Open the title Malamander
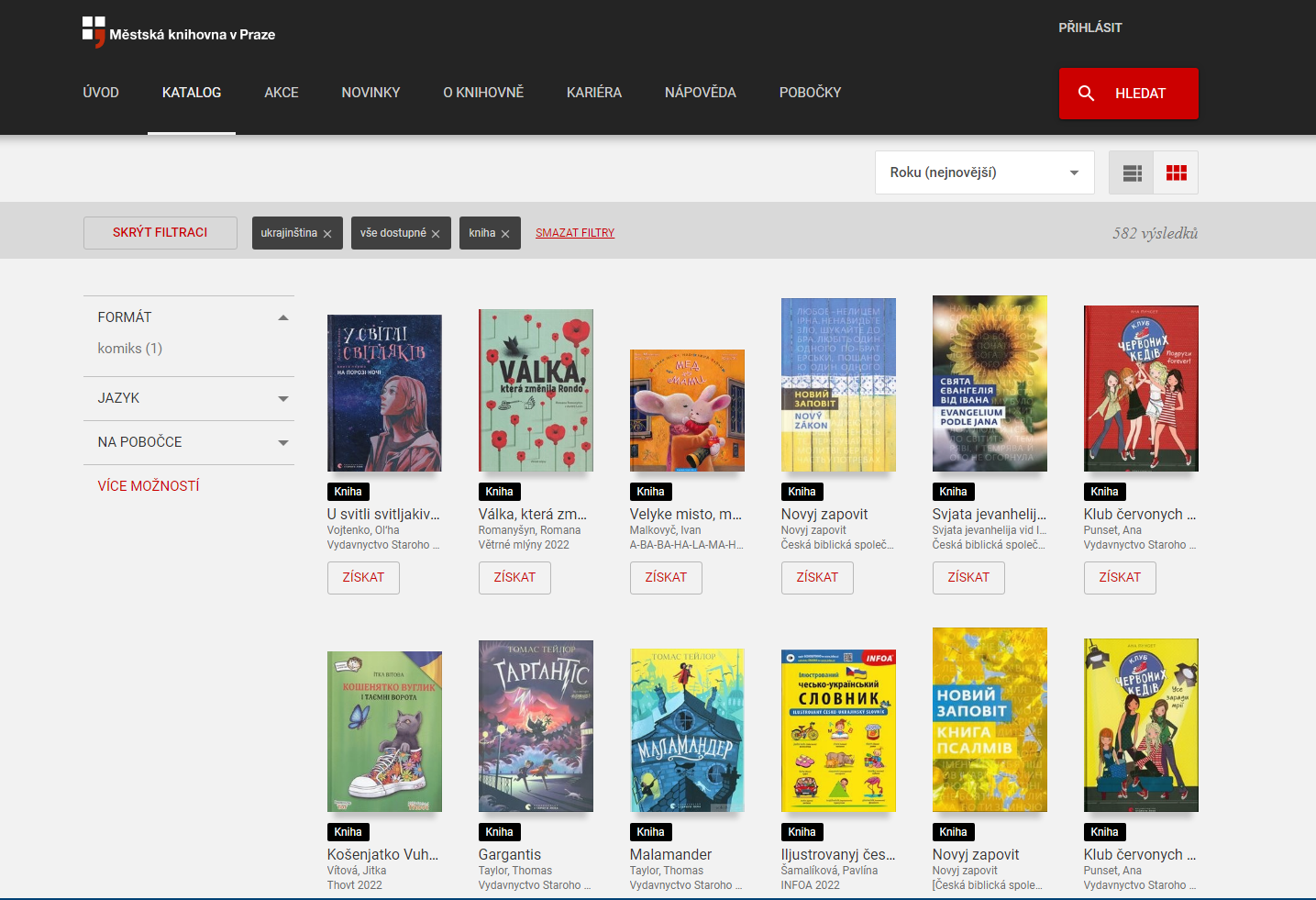Screen dimensions: 1316x900 tap(670, 855)
